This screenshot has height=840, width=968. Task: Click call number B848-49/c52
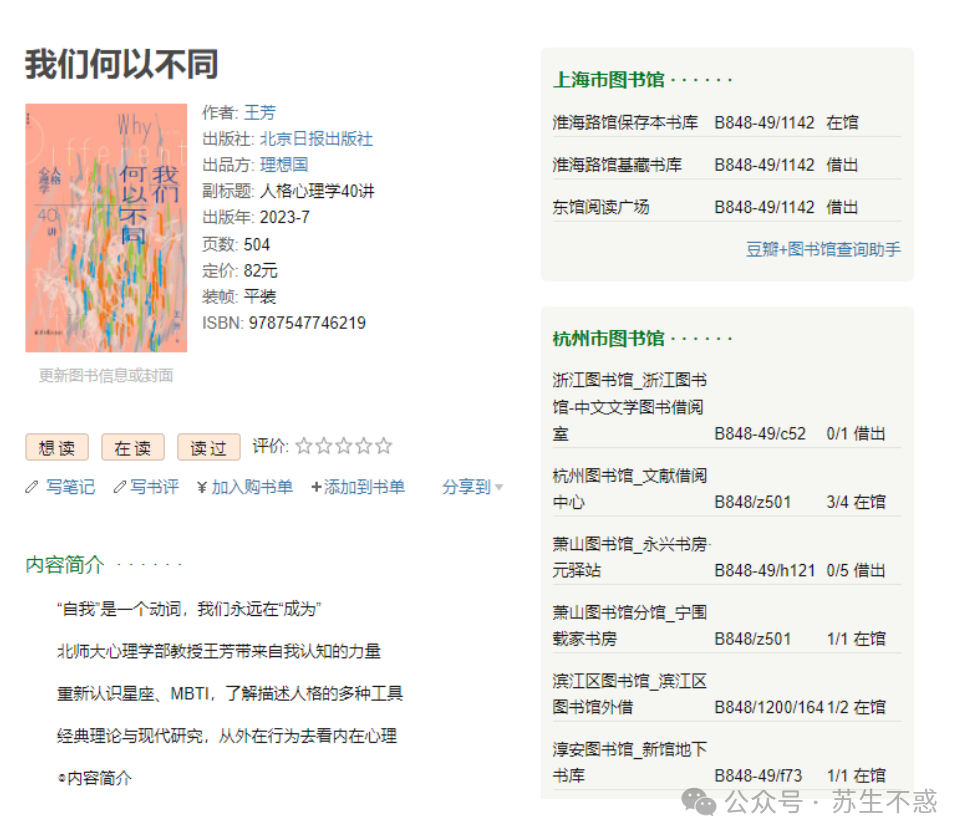click(760, 434)
